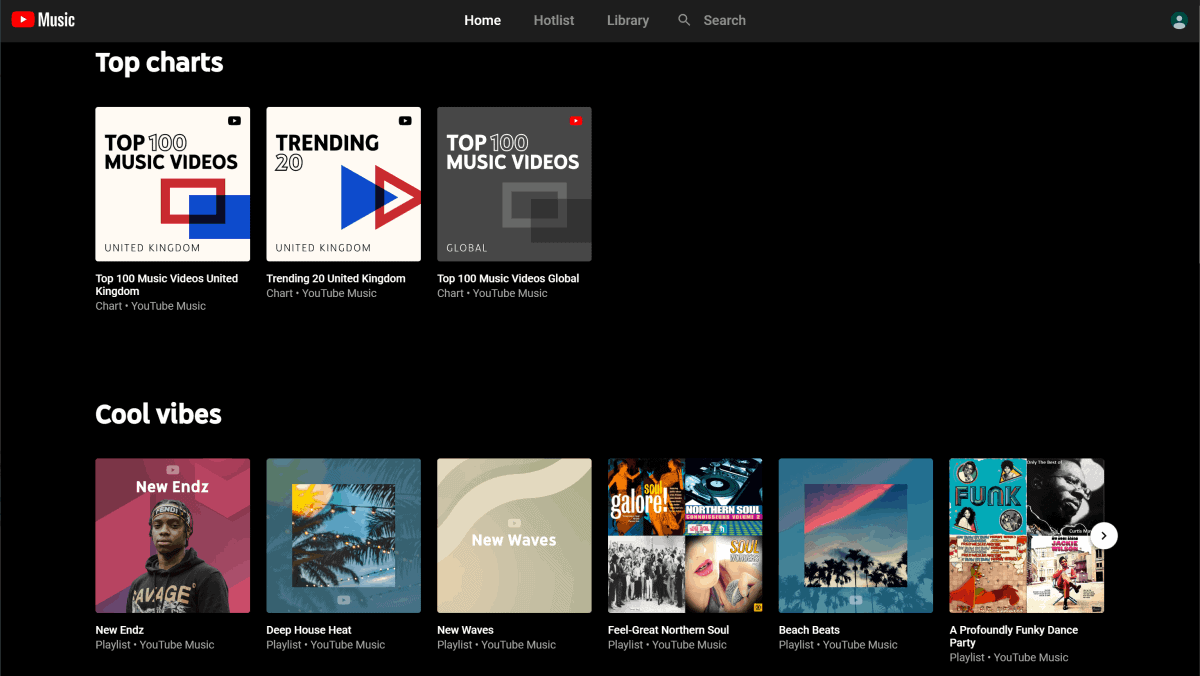Click the 'Top charts' heading
Viewport: 1200px width, 676px height.
(159, 63)
